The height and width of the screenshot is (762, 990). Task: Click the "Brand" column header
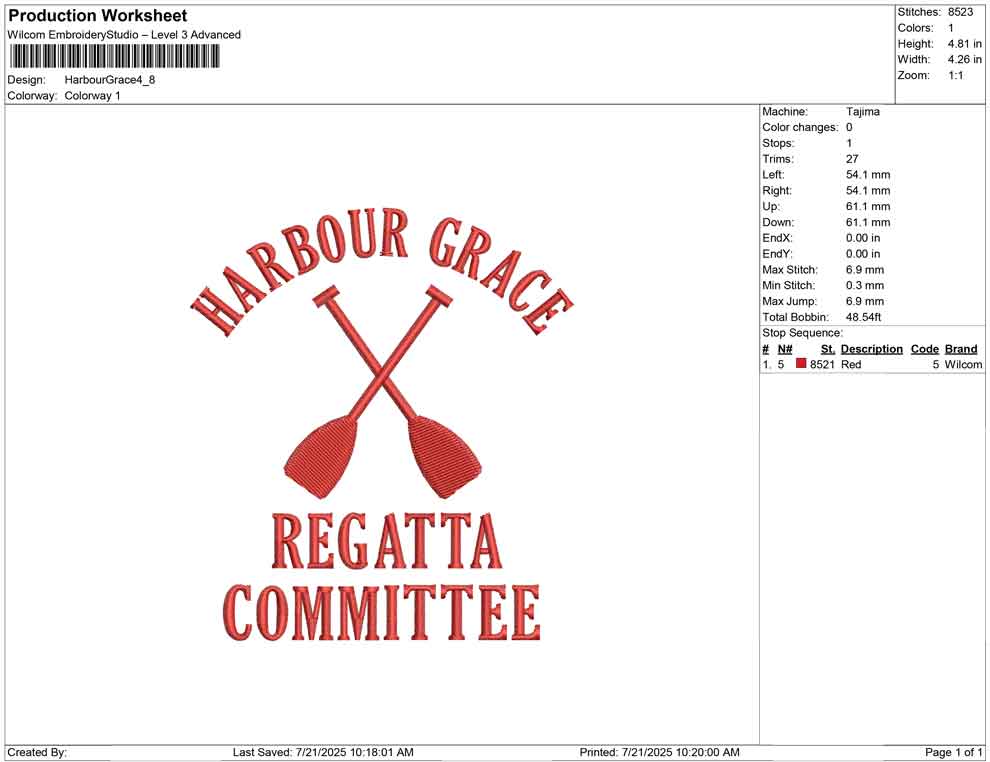coord(961,349)
